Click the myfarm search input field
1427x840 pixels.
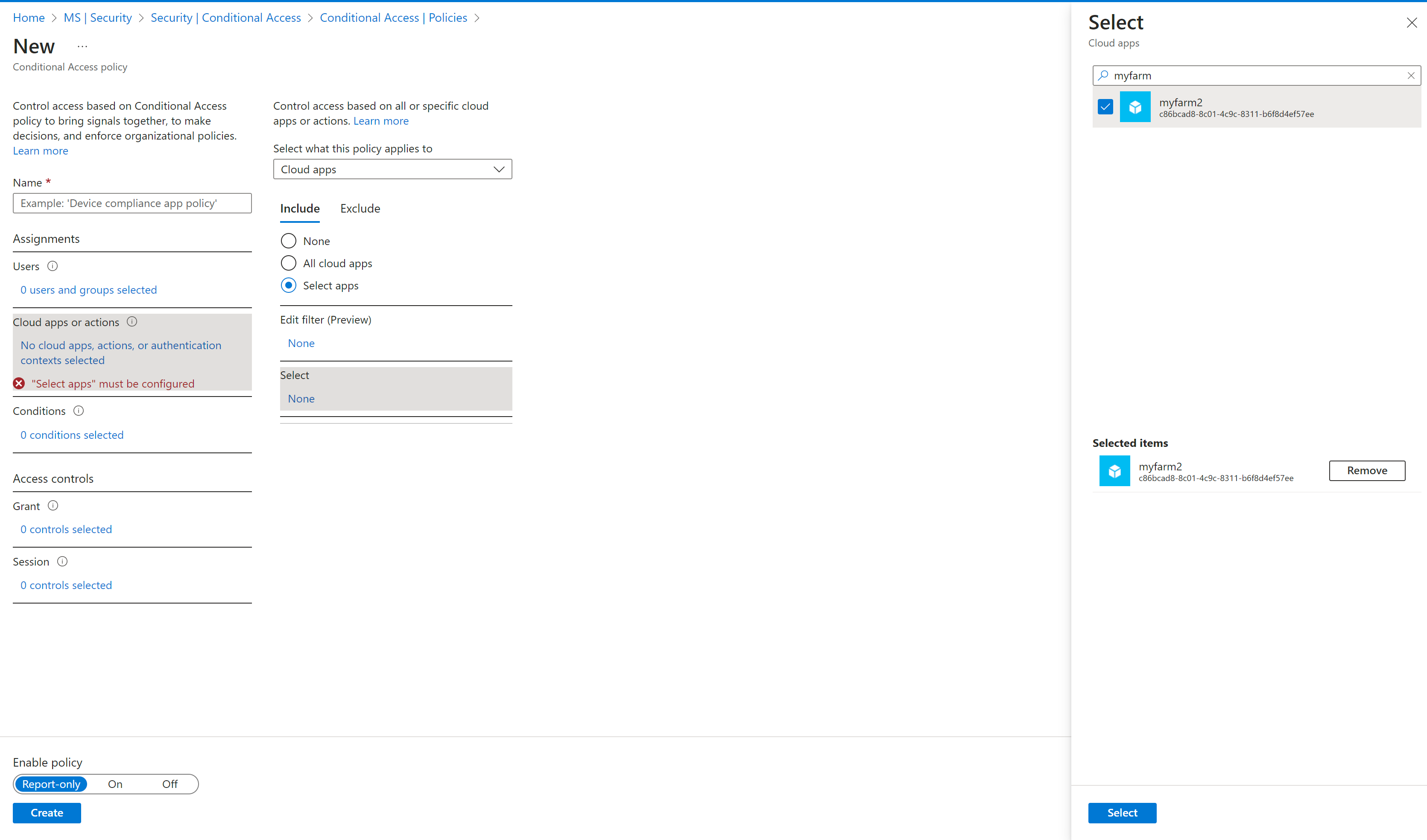[x=1256, y=75]
